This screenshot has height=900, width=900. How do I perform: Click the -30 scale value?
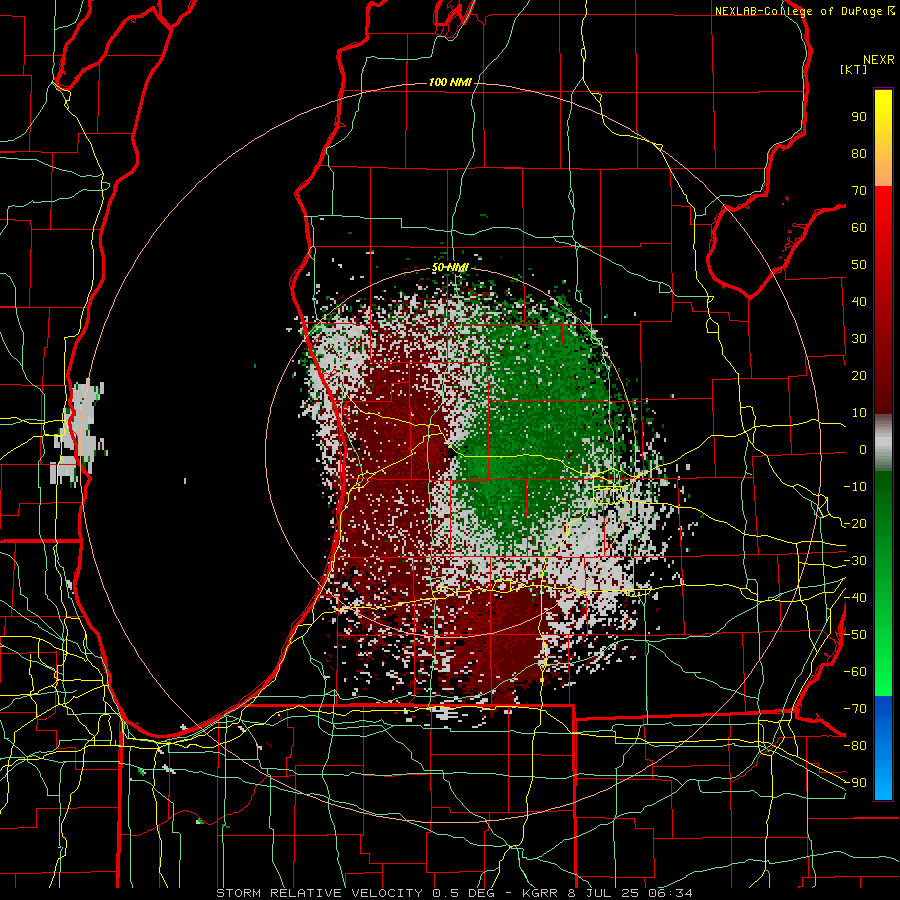[x=855, y=561]
